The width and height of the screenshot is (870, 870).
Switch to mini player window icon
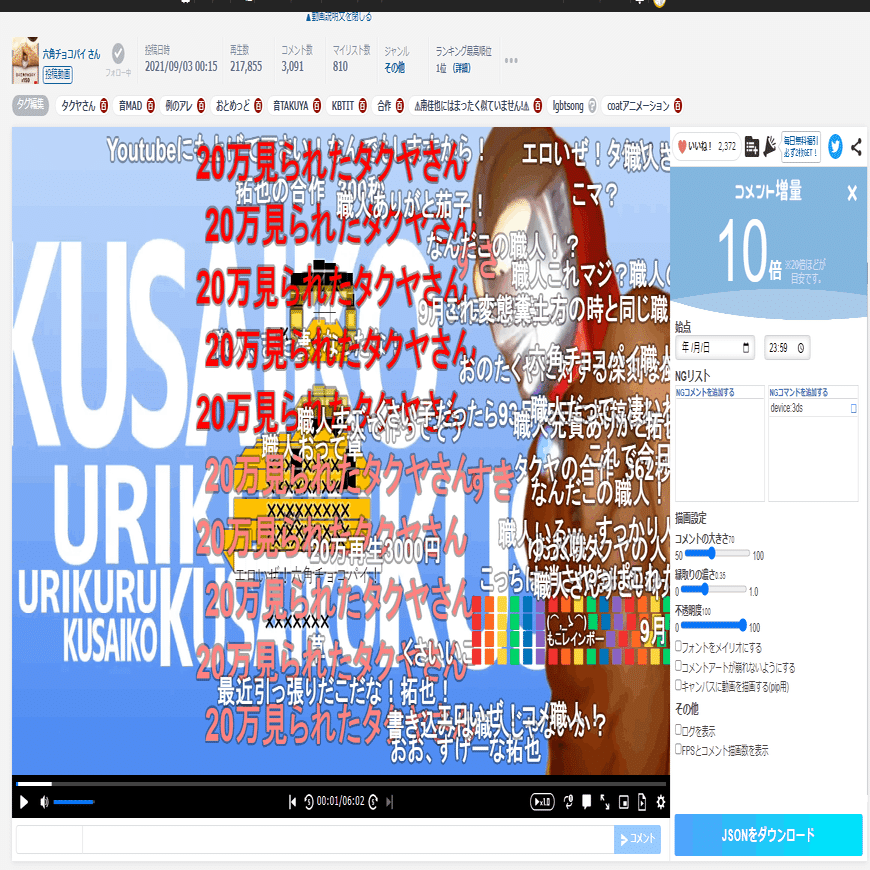[624, 802]
